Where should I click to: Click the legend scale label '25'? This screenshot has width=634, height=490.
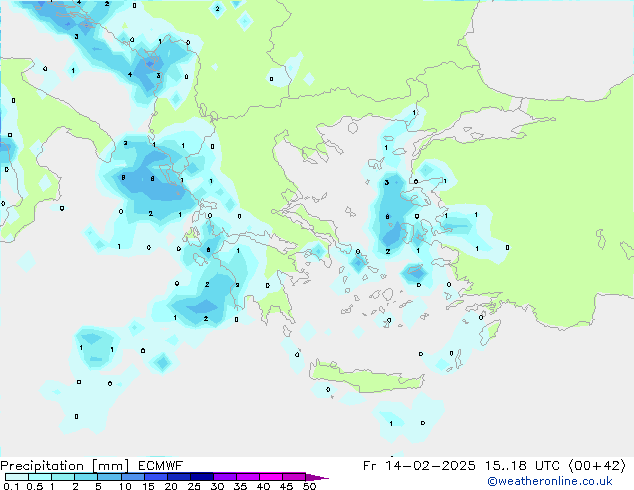click(x=194, y=486)
